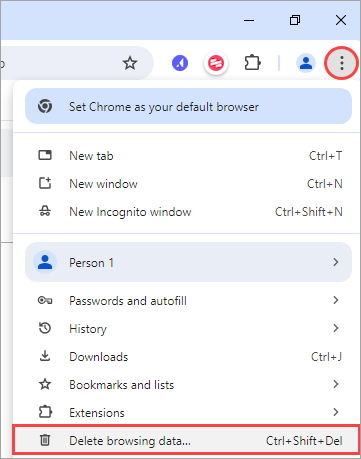Click the New tab icon in the menu
Screen dimensions: 361x459
pyautogui.click(x=45, y=155)
